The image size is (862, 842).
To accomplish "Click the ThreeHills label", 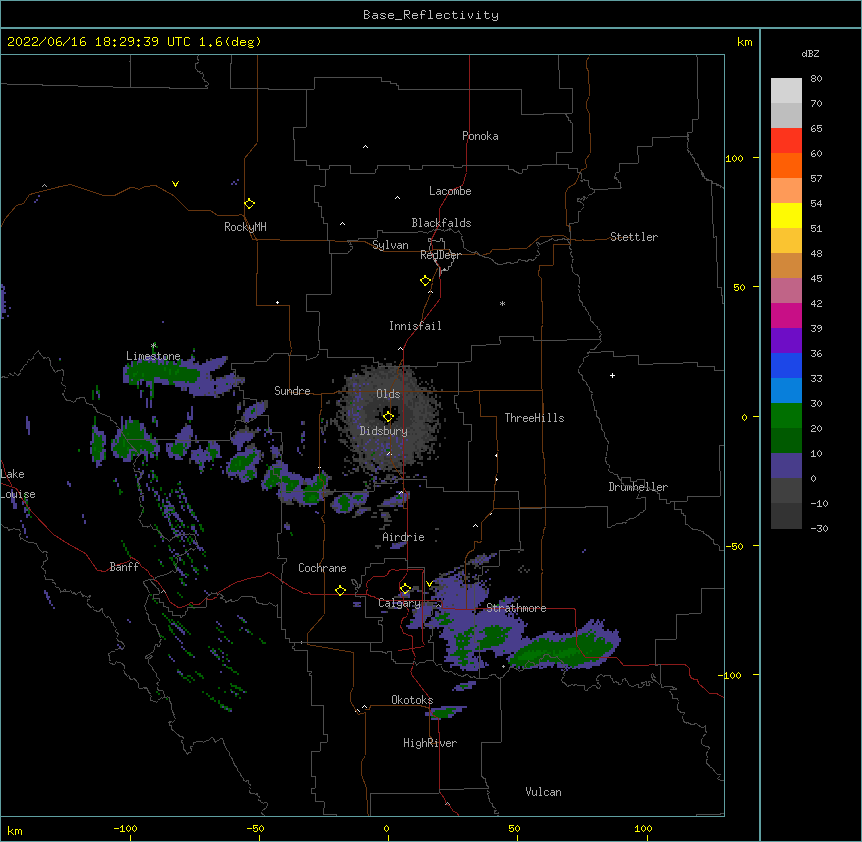I will click(534, 418).
